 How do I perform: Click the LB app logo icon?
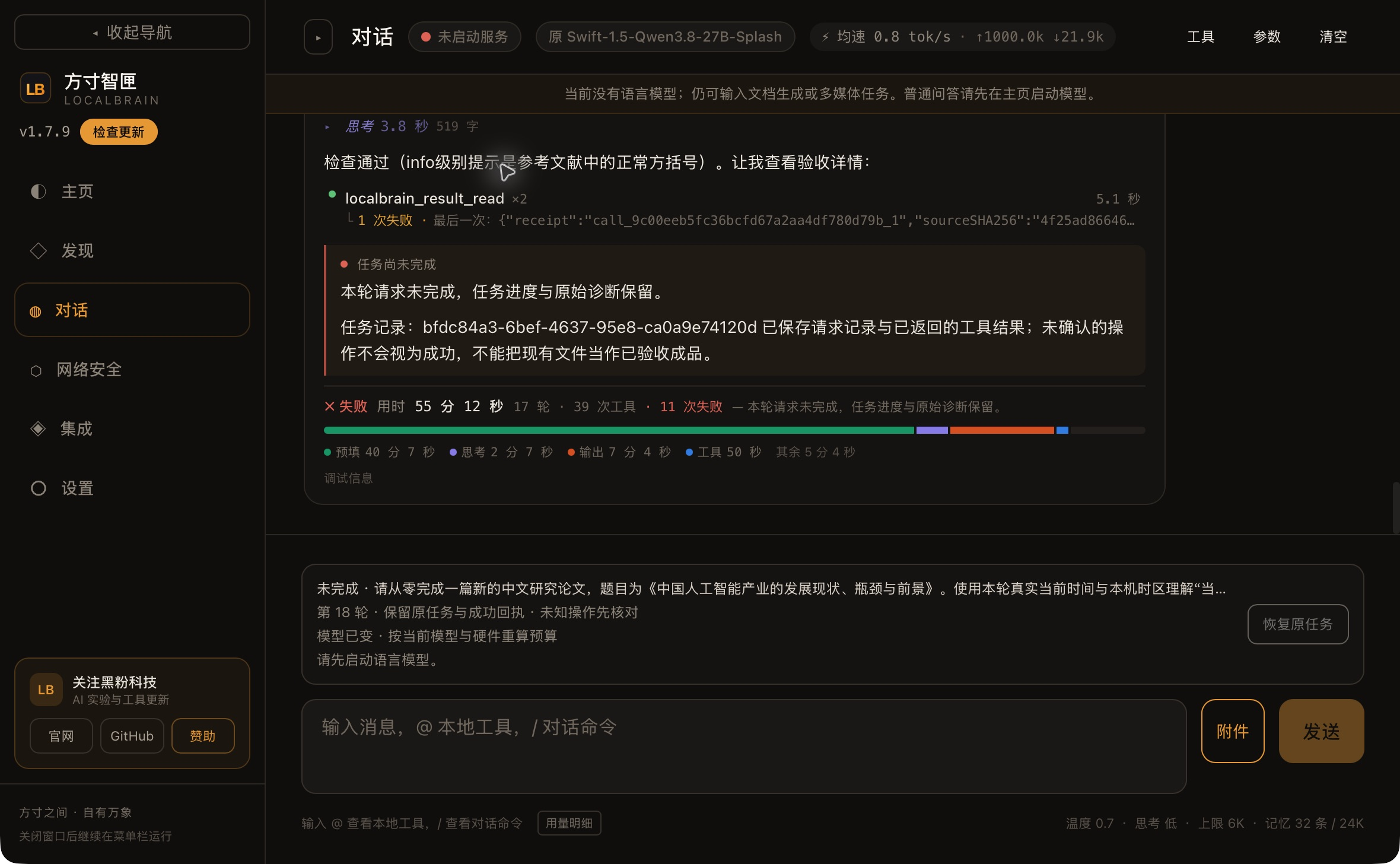click(x=35, y=88)
